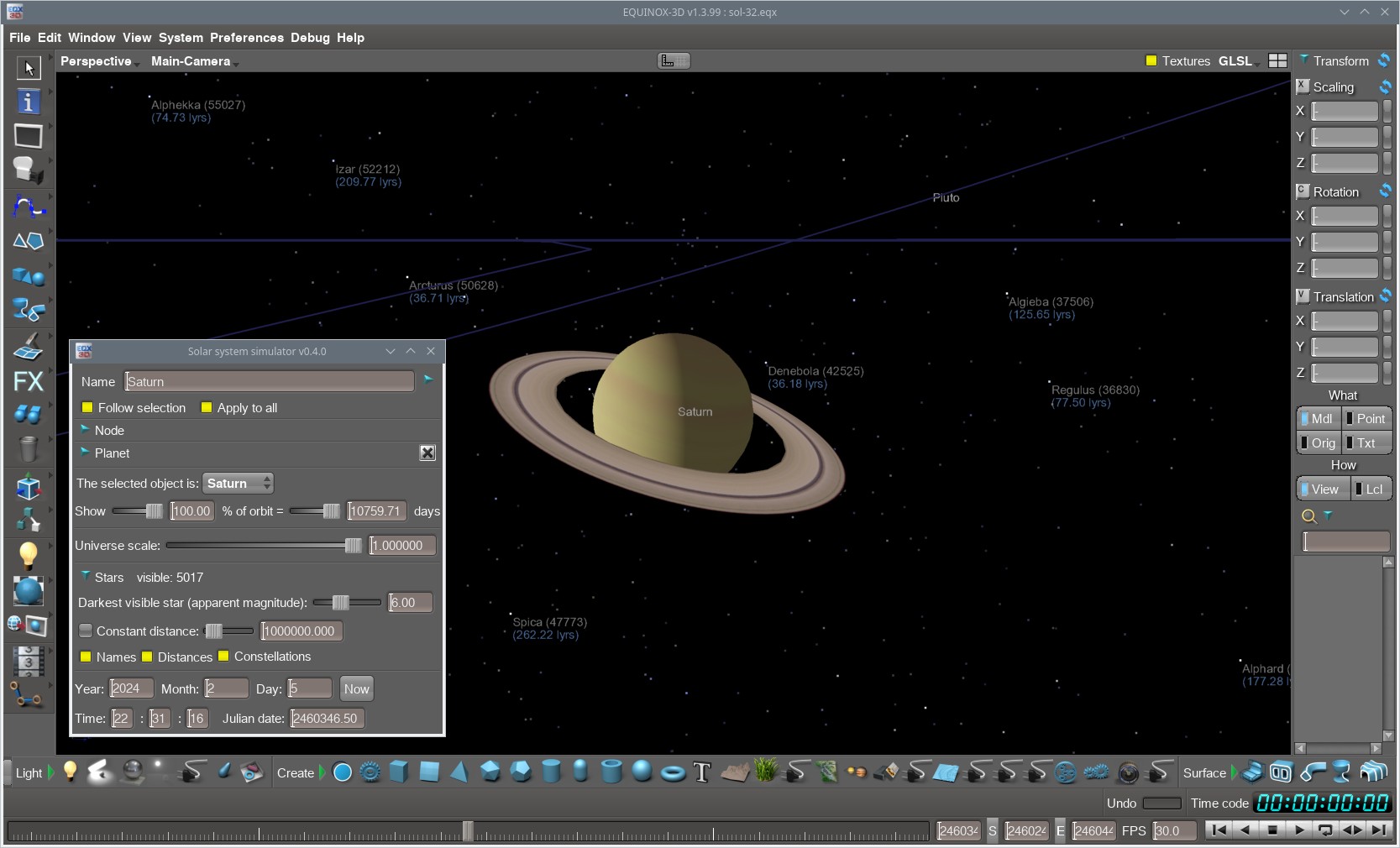Create a cylinder primitive
Image resolution: width=1400 pixels, height=848 pixels.
(x=551, y=772)
